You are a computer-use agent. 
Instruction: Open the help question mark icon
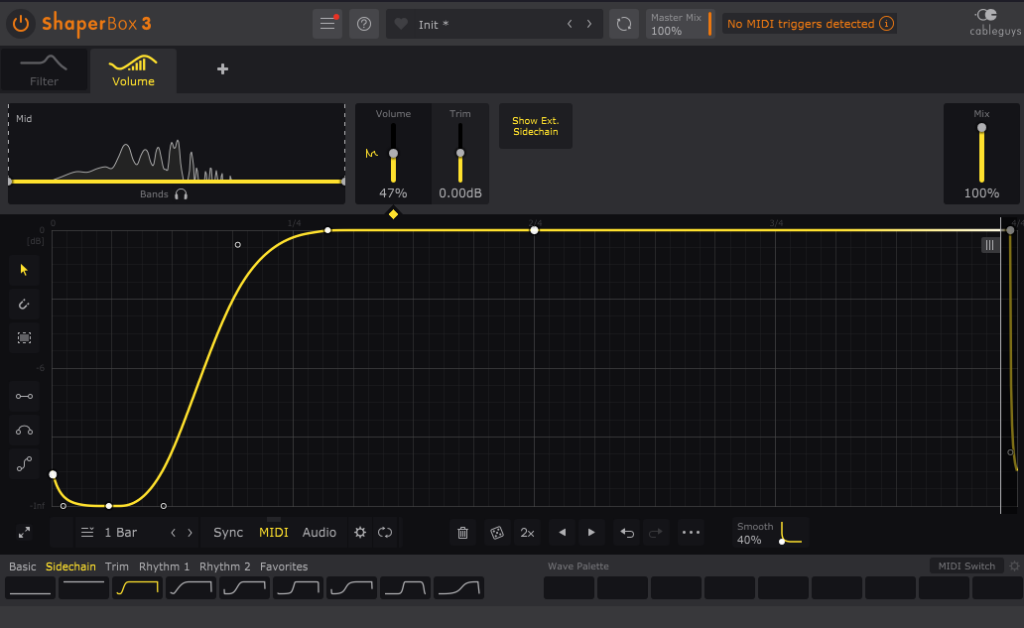coord(364,24)
